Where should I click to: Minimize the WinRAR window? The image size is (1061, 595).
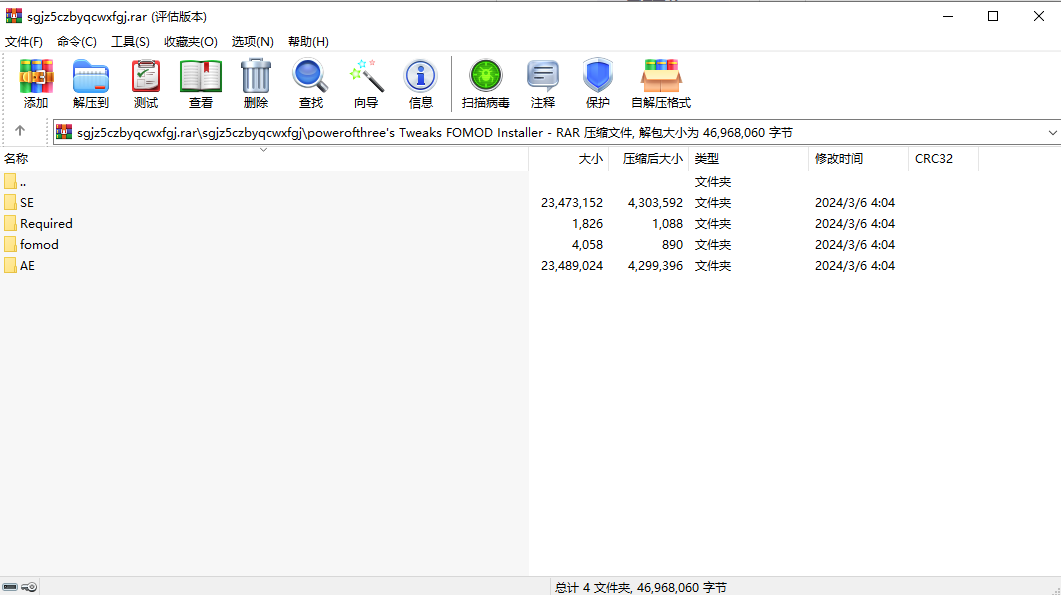coord(948,16)
